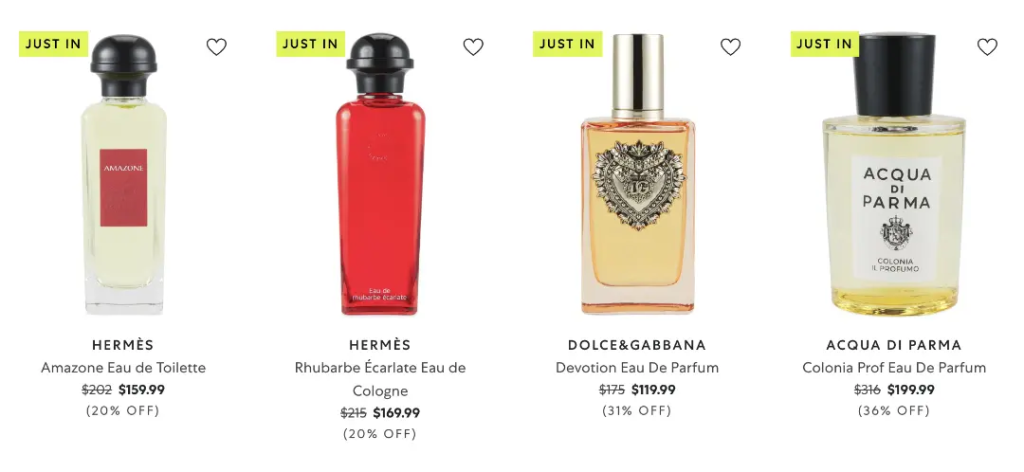1024x472 pixels.
Task: Select the Acqua di Parma bottle photo
Action: tap(894, 175)
